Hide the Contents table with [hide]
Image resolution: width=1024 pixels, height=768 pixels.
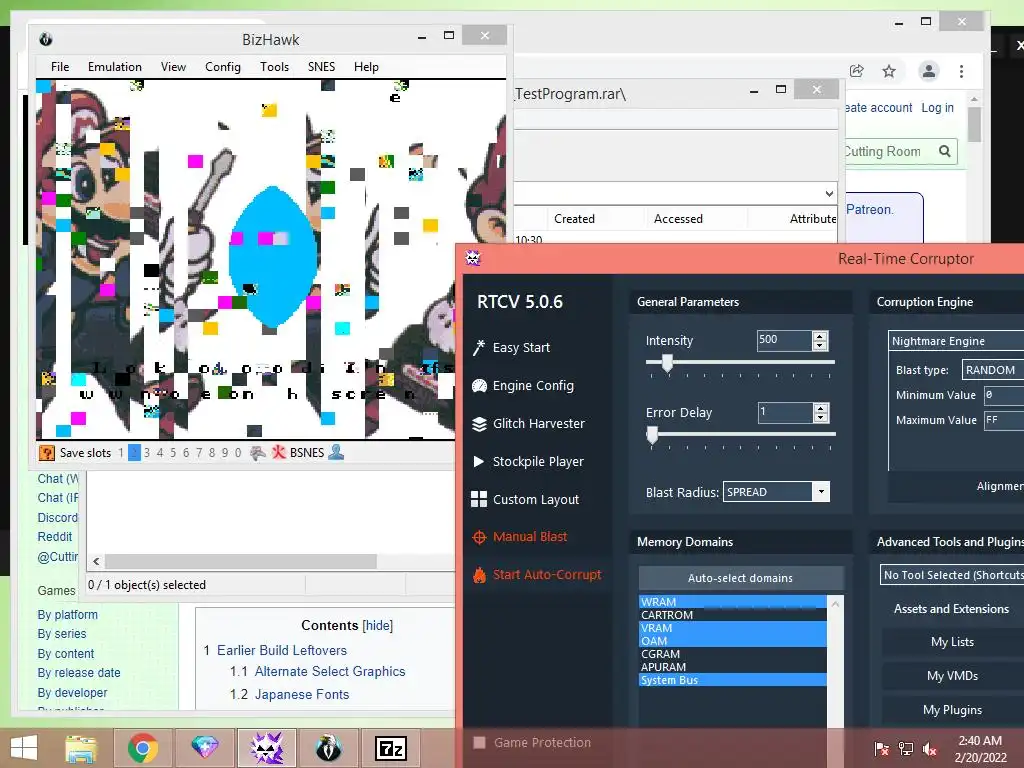click(x=378, y=626)
